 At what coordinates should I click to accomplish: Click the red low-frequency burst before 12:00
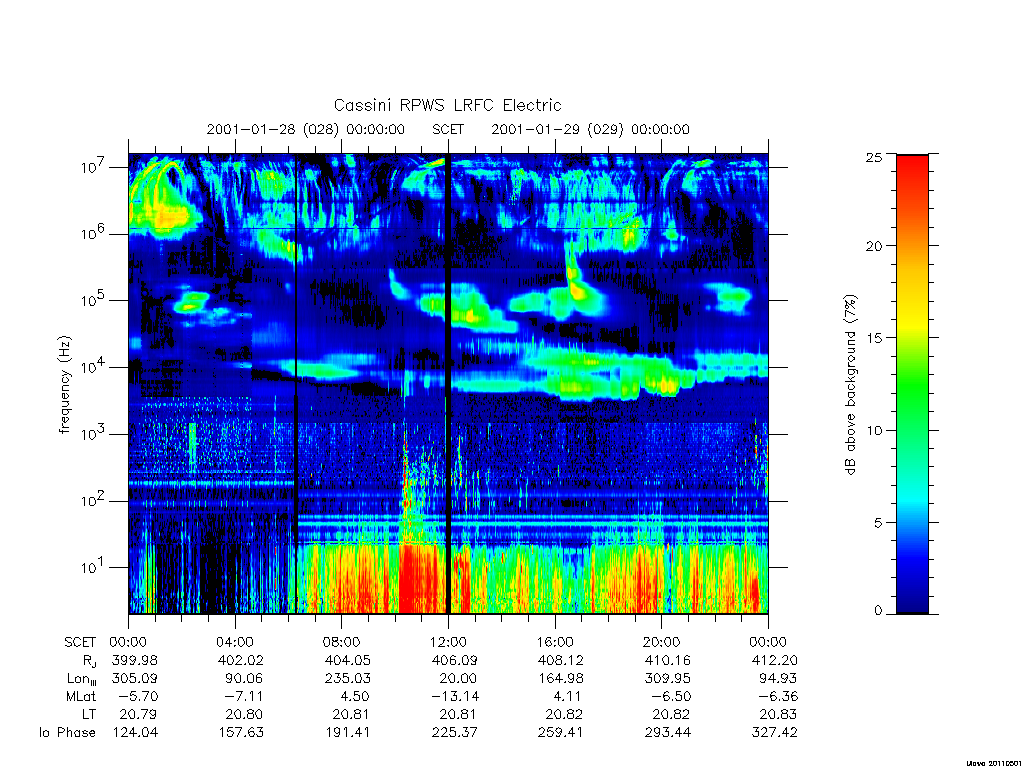click(421, 578)
